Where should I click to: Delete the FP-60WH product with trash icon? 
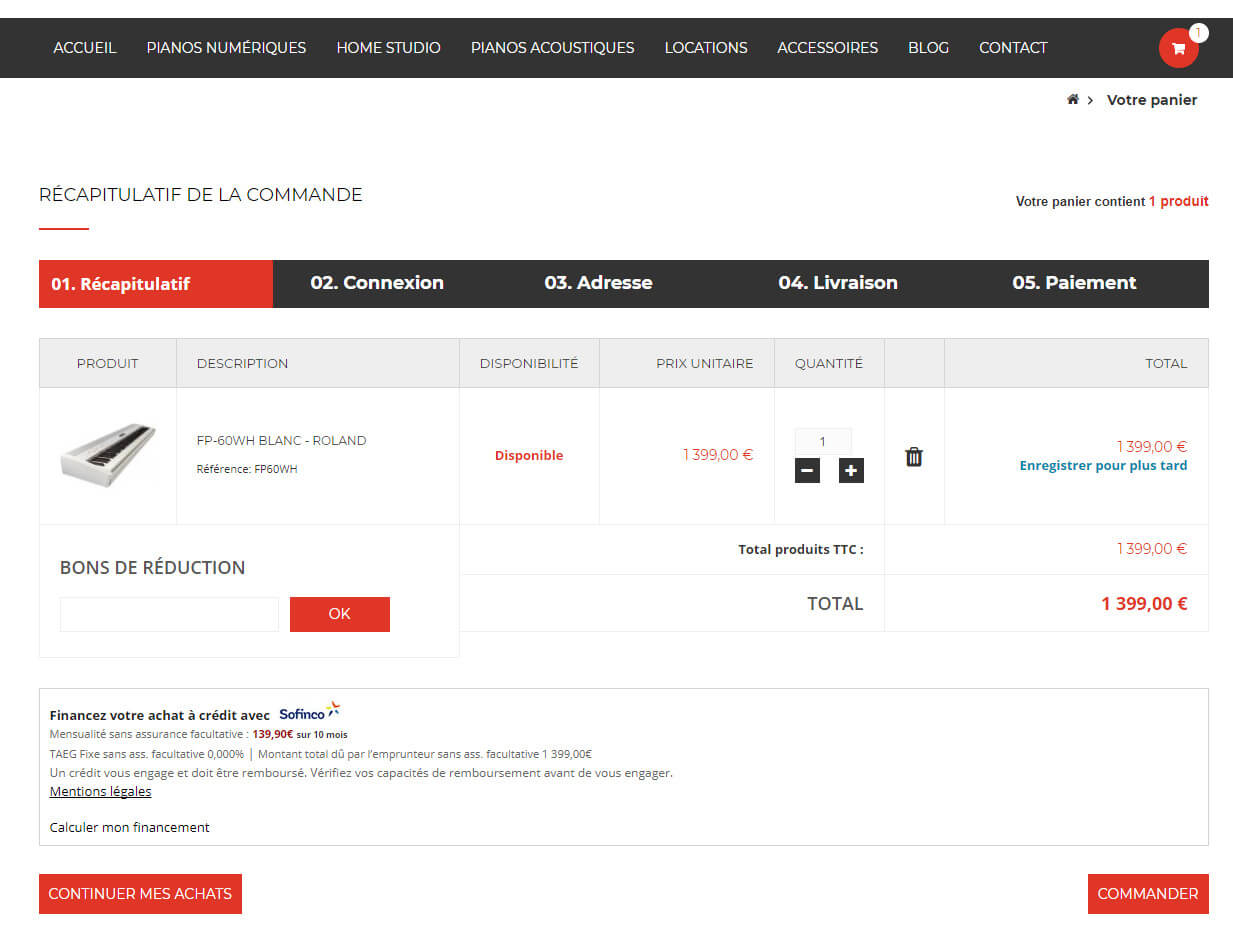(x=914, y=457)
